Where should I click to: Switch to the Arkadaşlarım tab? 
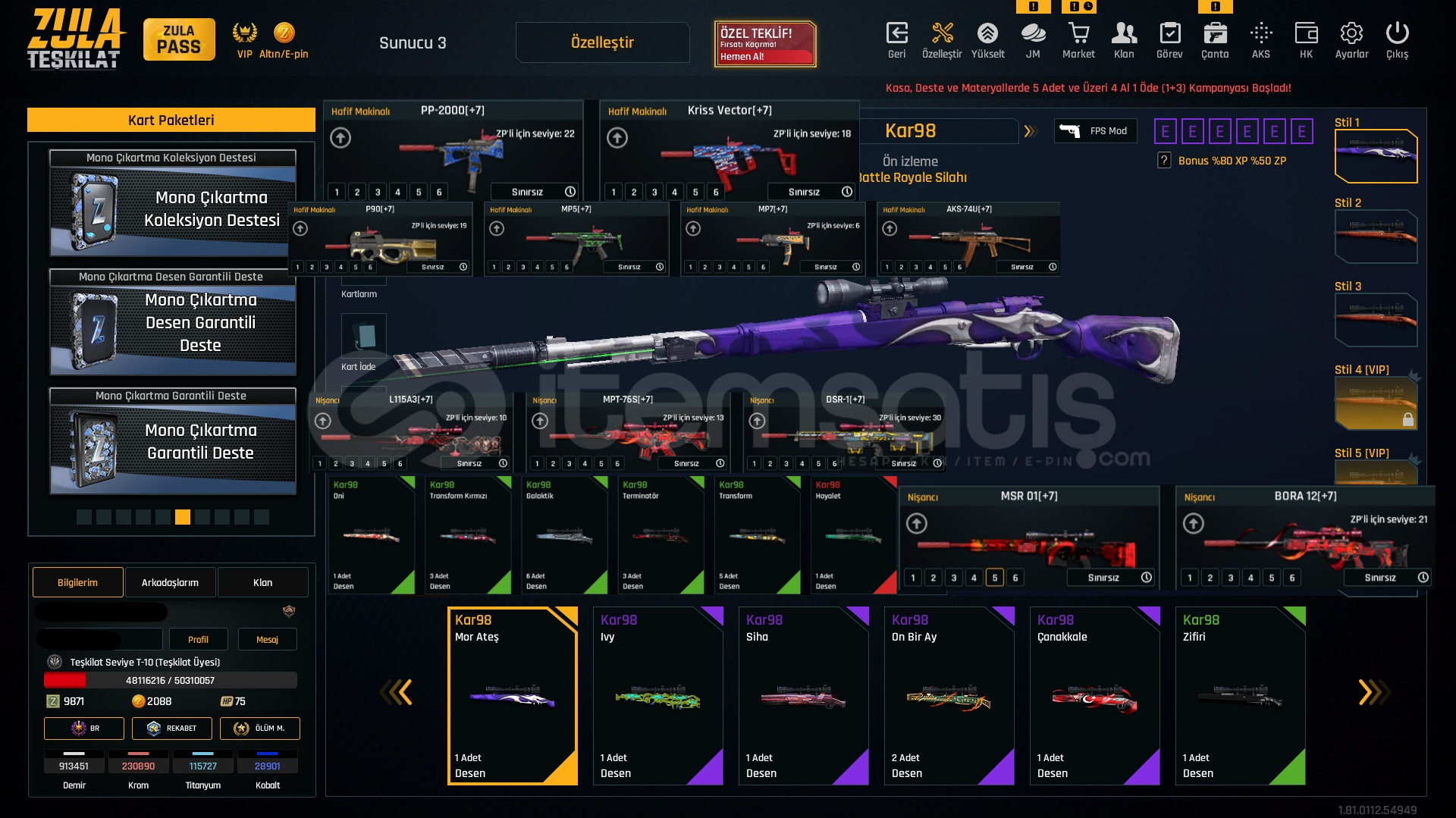(x=170, y=582)
